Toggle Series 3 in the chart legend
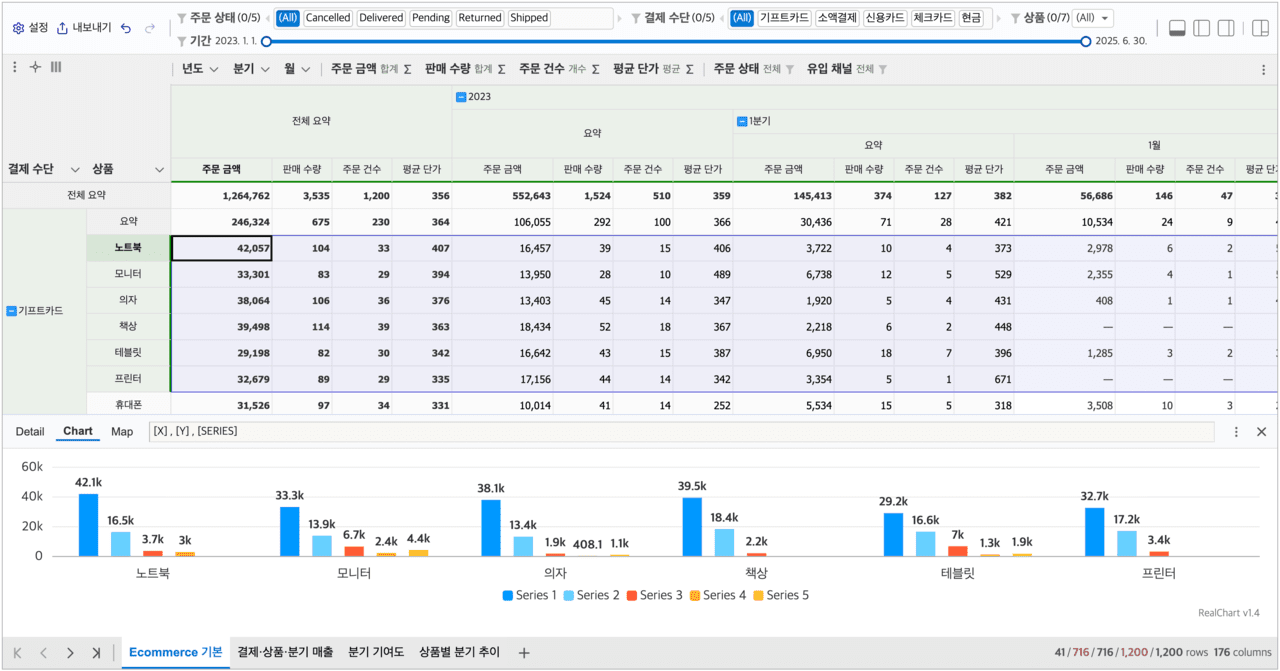 tap(655, 595)
